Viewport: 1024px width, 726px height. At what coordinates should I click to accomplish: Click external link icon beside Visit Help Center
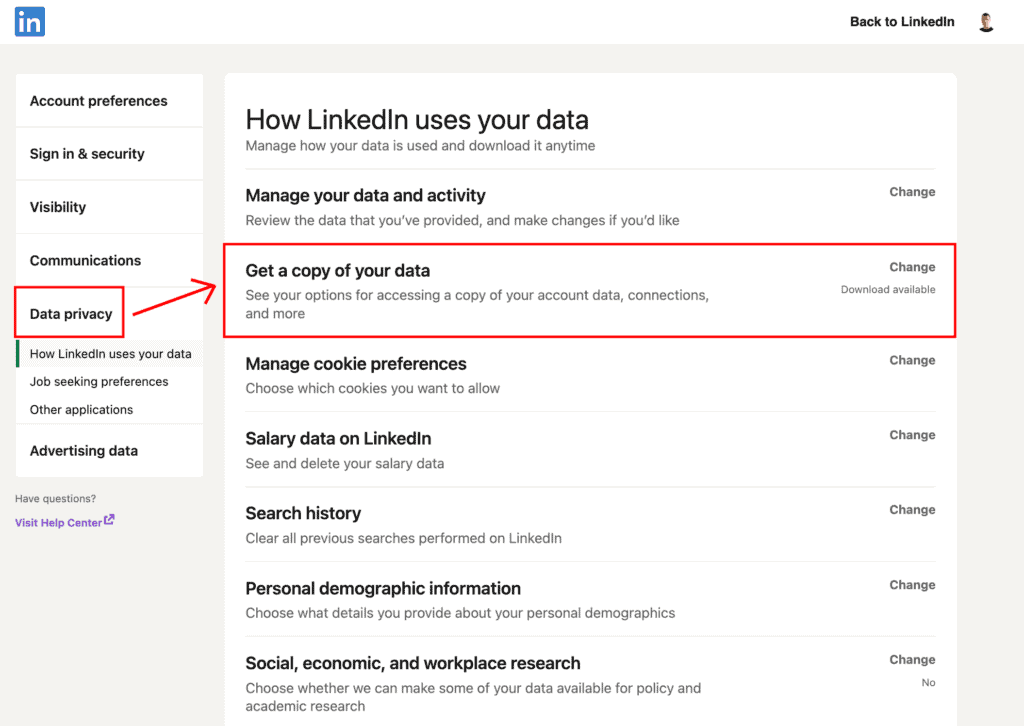point(109,520)
